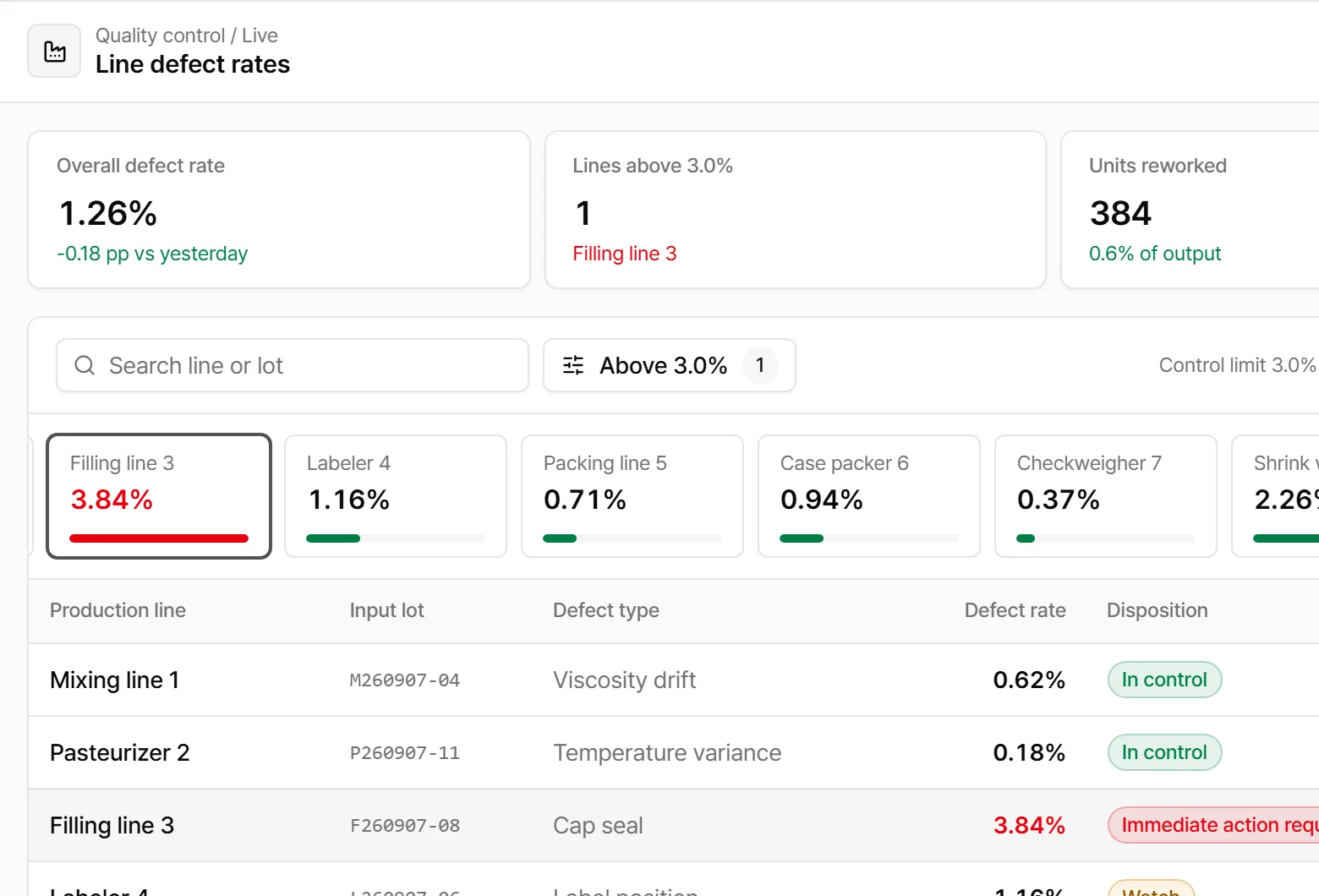
Task: Click the Quality control / Live breadcrumb
Action: [186, 36]
